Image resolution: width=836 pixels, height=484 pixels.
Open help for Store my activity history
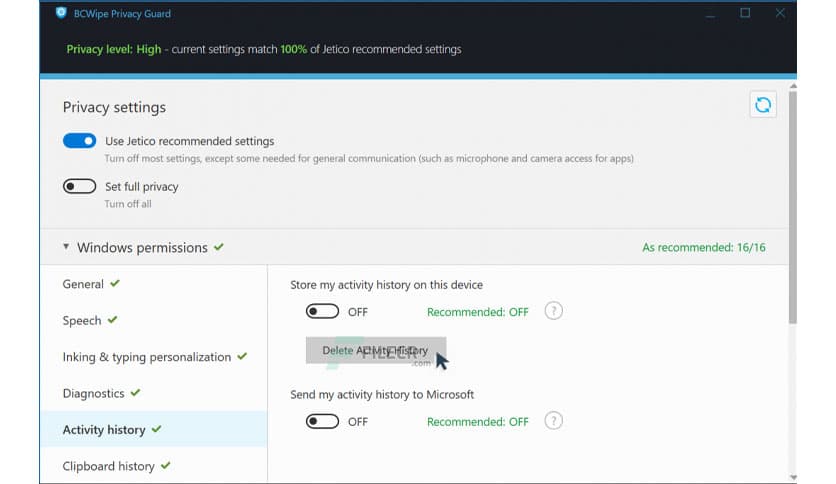point(553,311)
